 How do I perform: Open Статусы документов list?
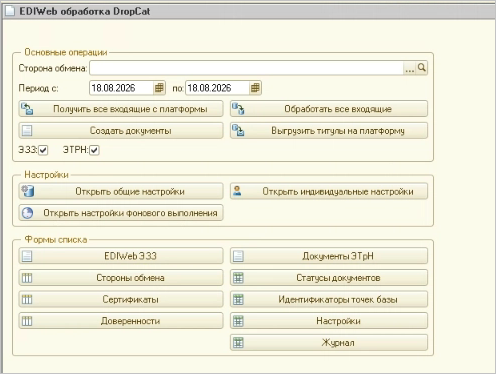(329, 278)
